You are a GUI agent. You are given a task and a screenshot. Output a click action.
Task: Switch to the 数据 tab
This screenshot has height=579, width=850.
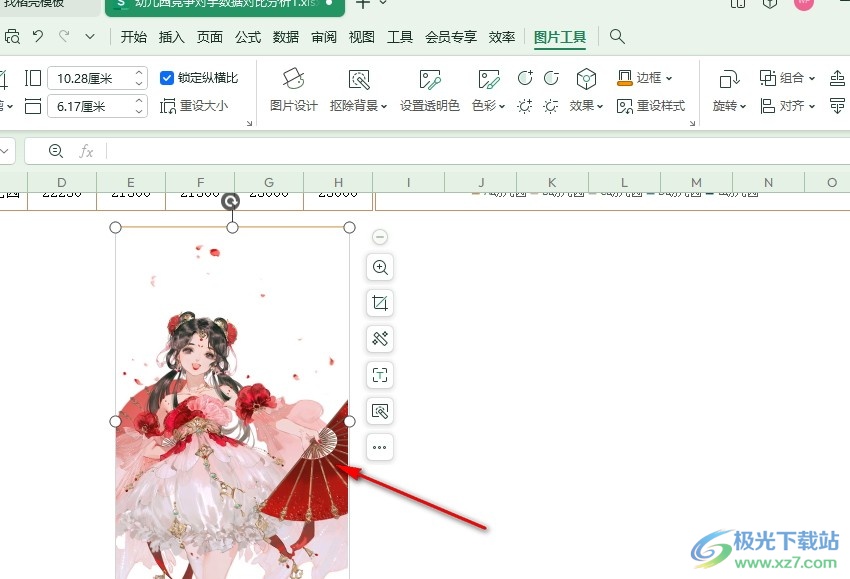tap(286, 37)
